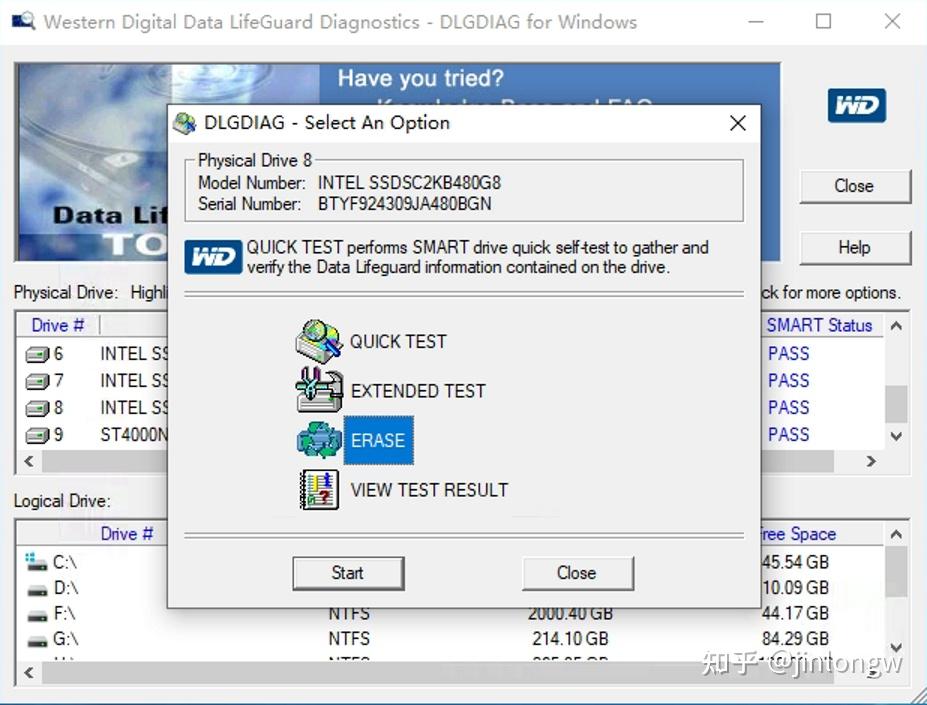The height and width of the screenshot is (705, 927).
Task: Sort by the SMART Status column header
Action: pyautogui.click(x=819, y=325)
